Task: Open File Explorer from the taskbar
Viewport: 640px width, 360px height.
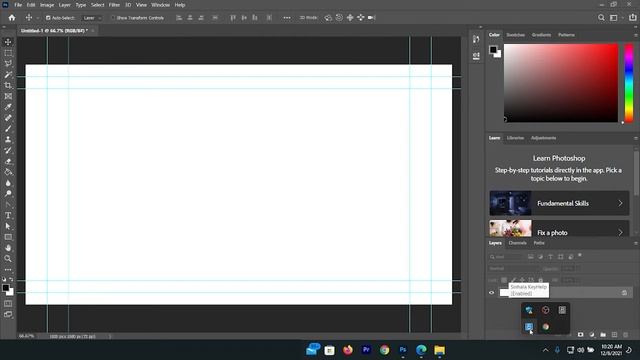Action: coord(440,350)
